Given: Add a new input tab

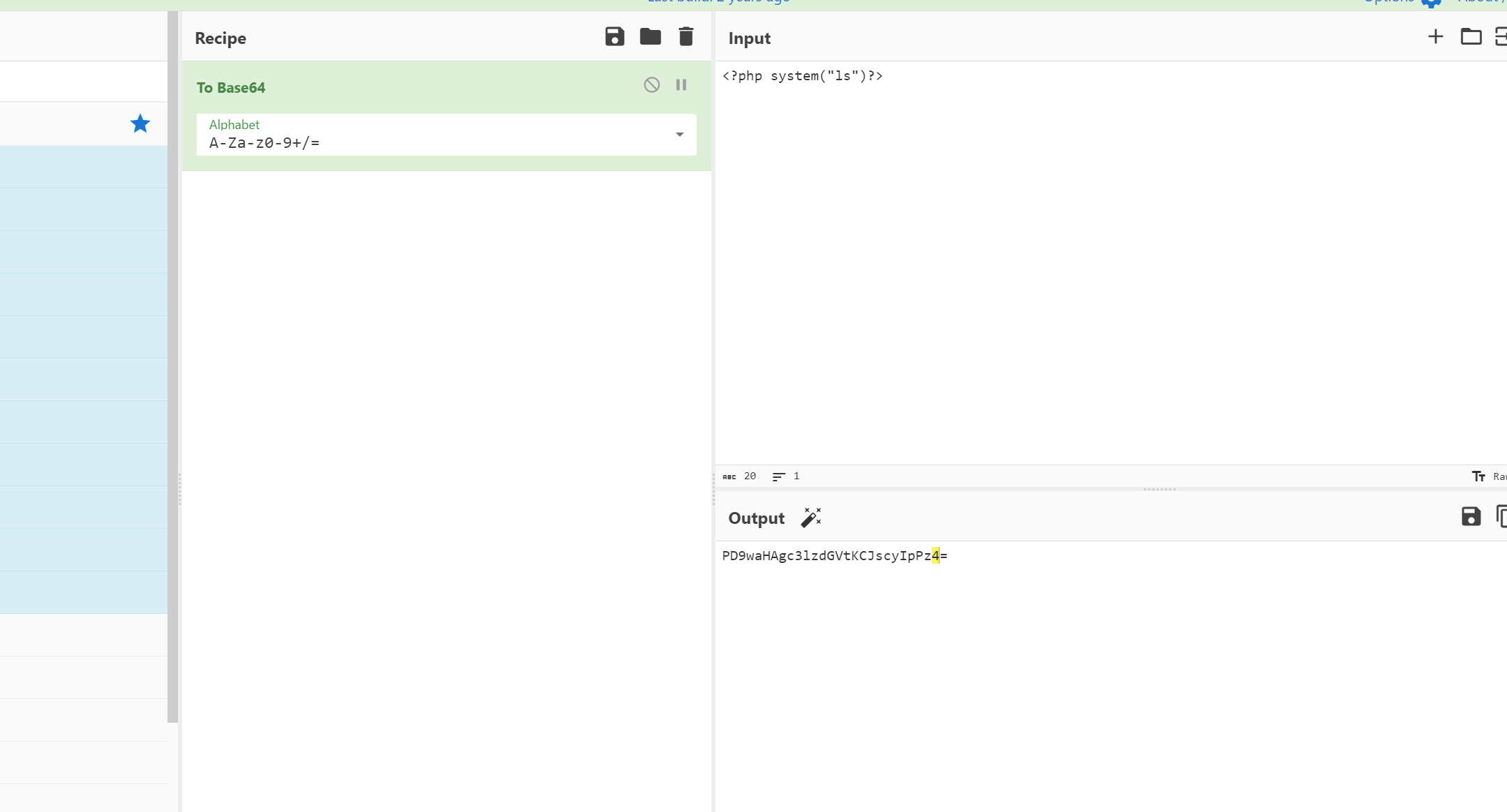Looking at the screenshot, I should [x=1435, y=37].
